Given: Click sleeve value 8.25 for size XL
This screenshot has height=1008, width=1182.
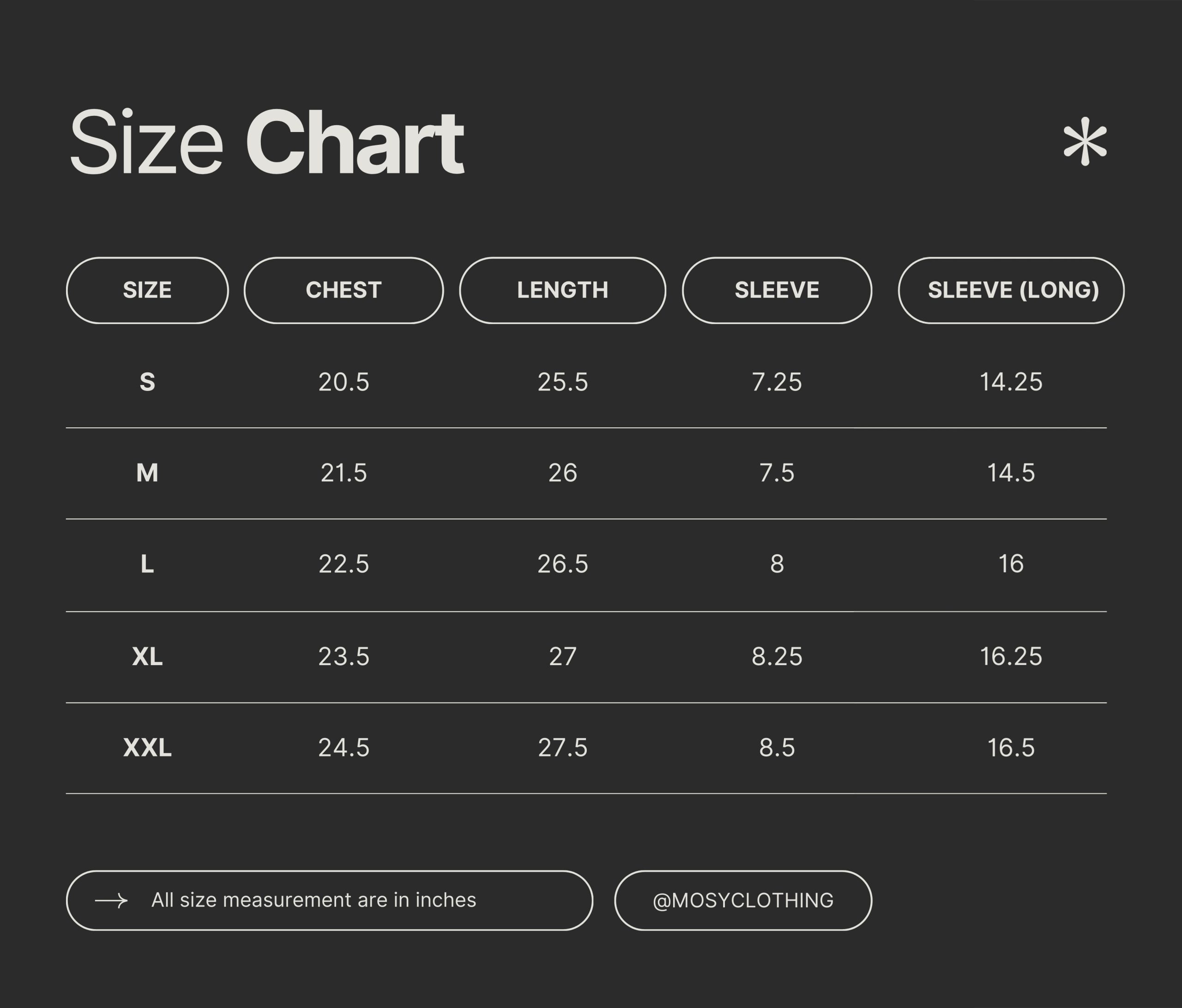Looking at the screenshot, I should click(777, 656).
